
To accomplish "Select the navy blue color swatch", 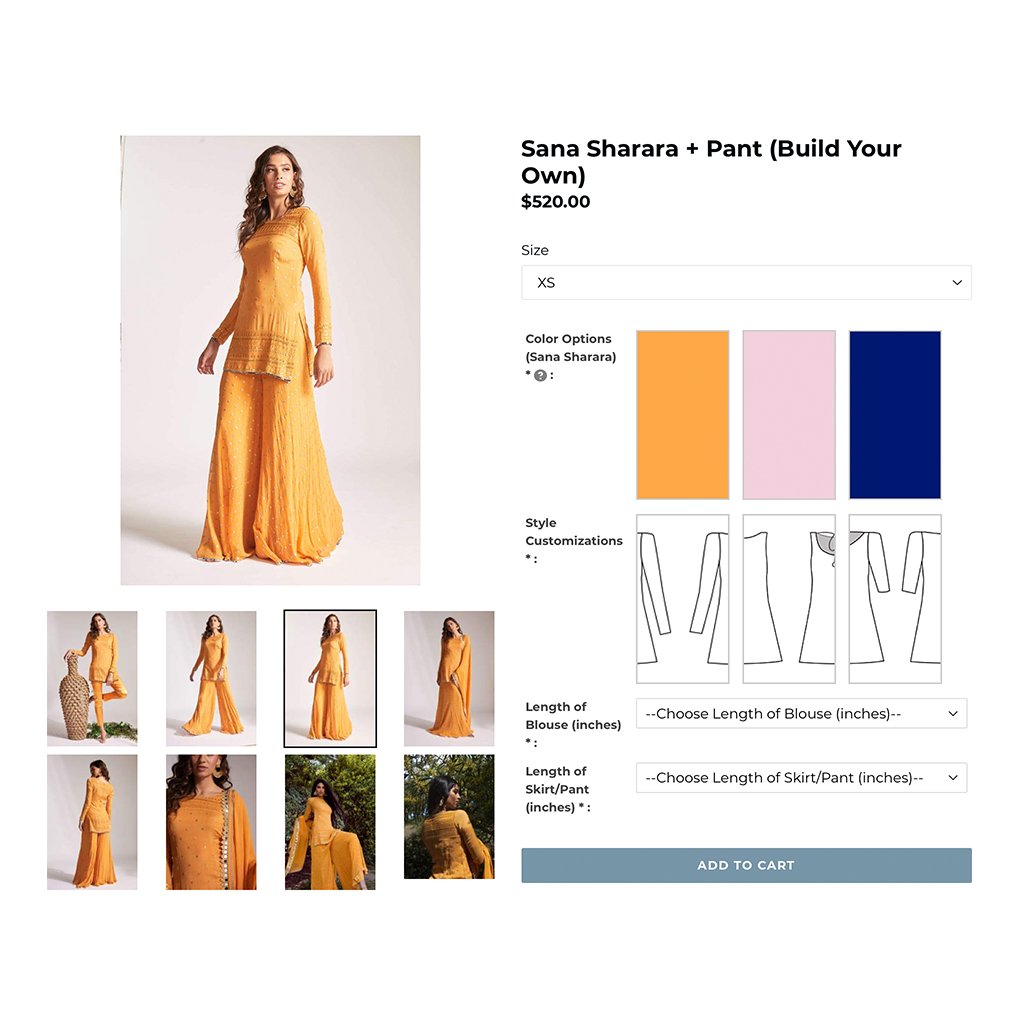I will tap(895, 415).
